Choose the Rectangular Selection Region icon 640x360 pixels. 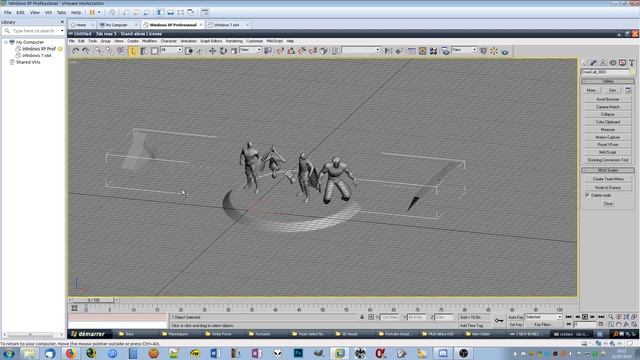154,51
